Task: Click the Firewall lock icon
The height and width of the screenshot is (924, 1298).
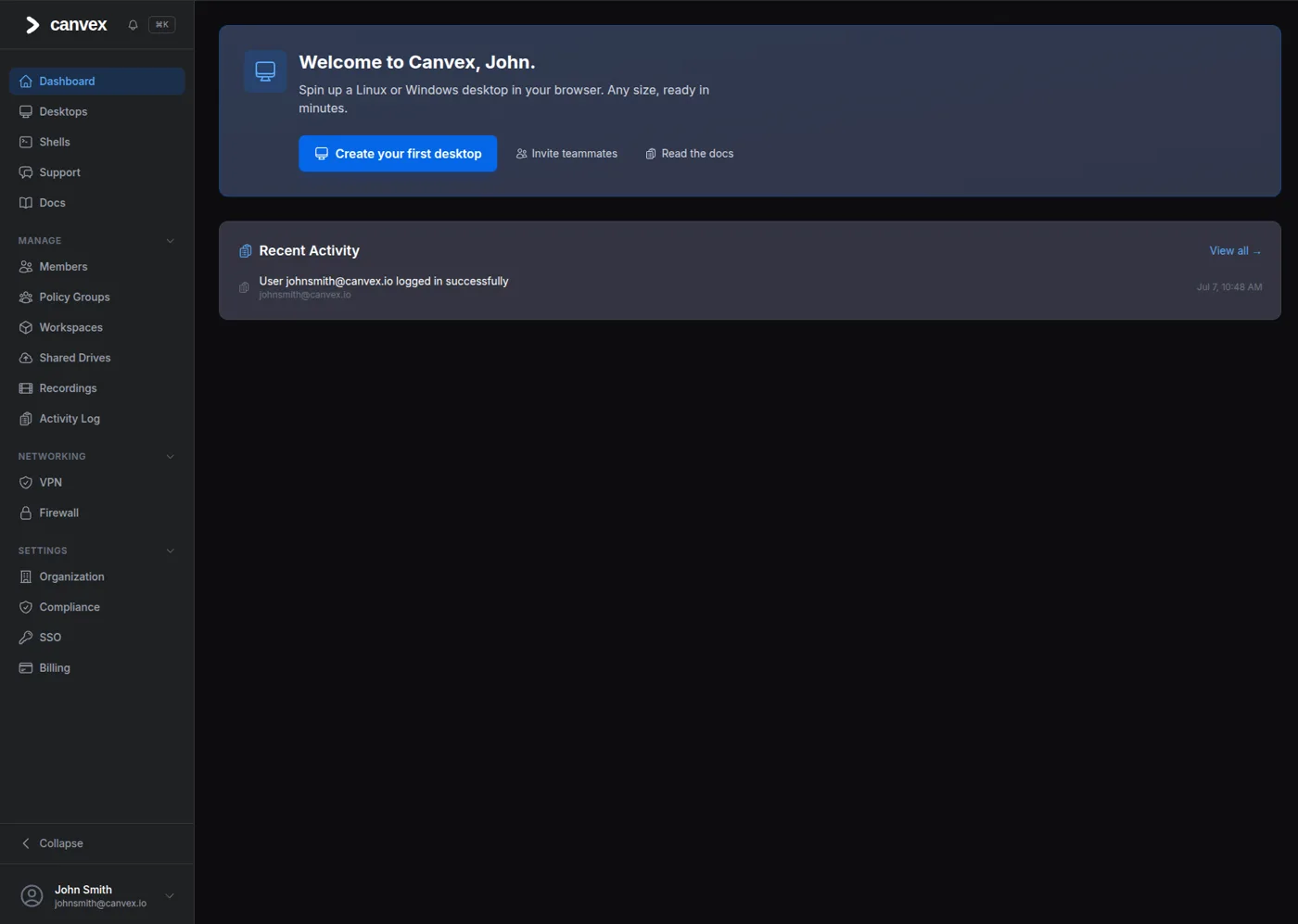Action: point(26,513)
